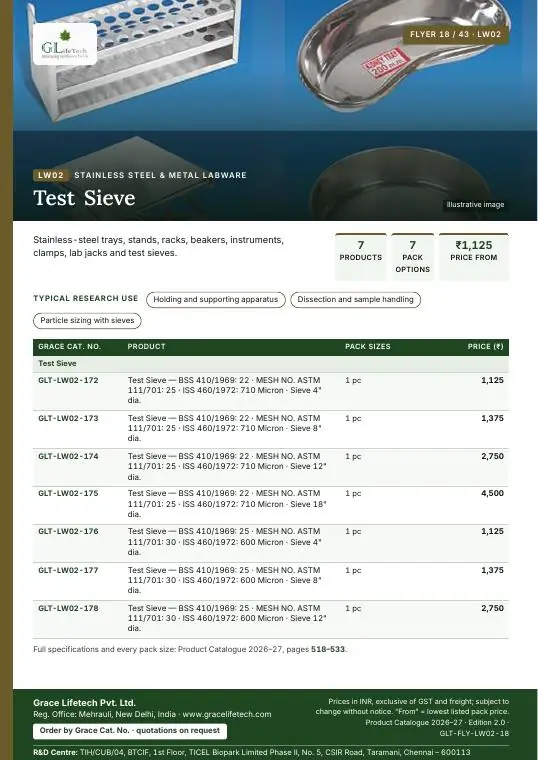Click the FLYER 18 / 43 · LW02 badge
The width and height of the screenshot is (538, 760).
[456, 34]
